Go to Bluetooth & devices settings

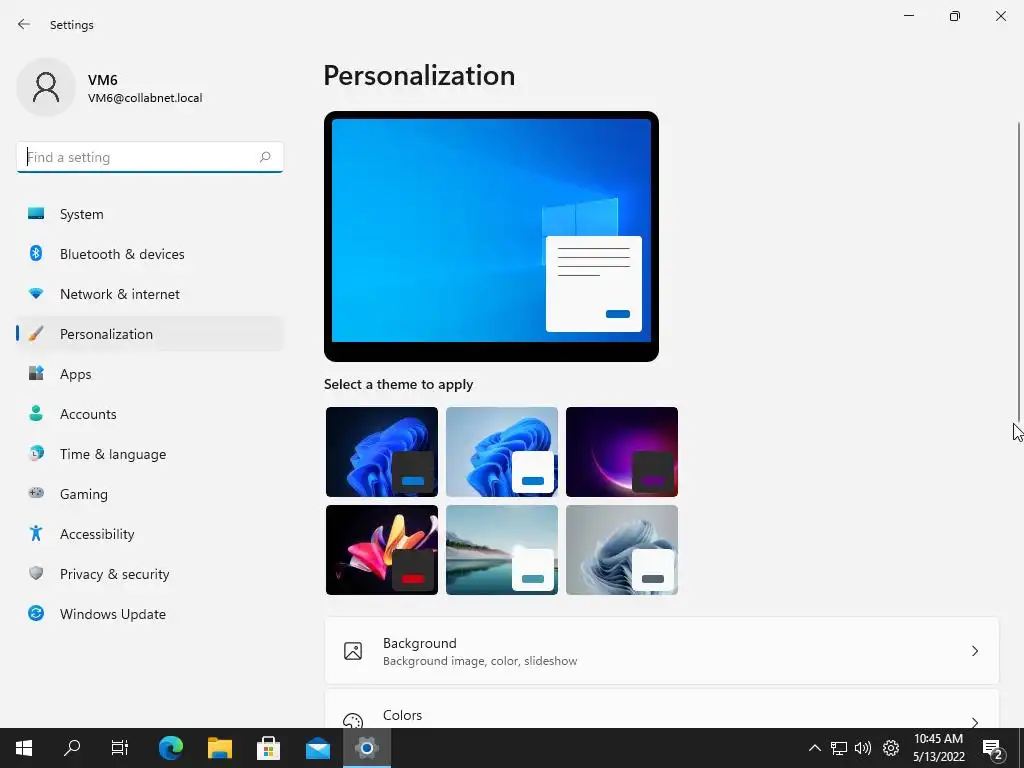point(150,253)
